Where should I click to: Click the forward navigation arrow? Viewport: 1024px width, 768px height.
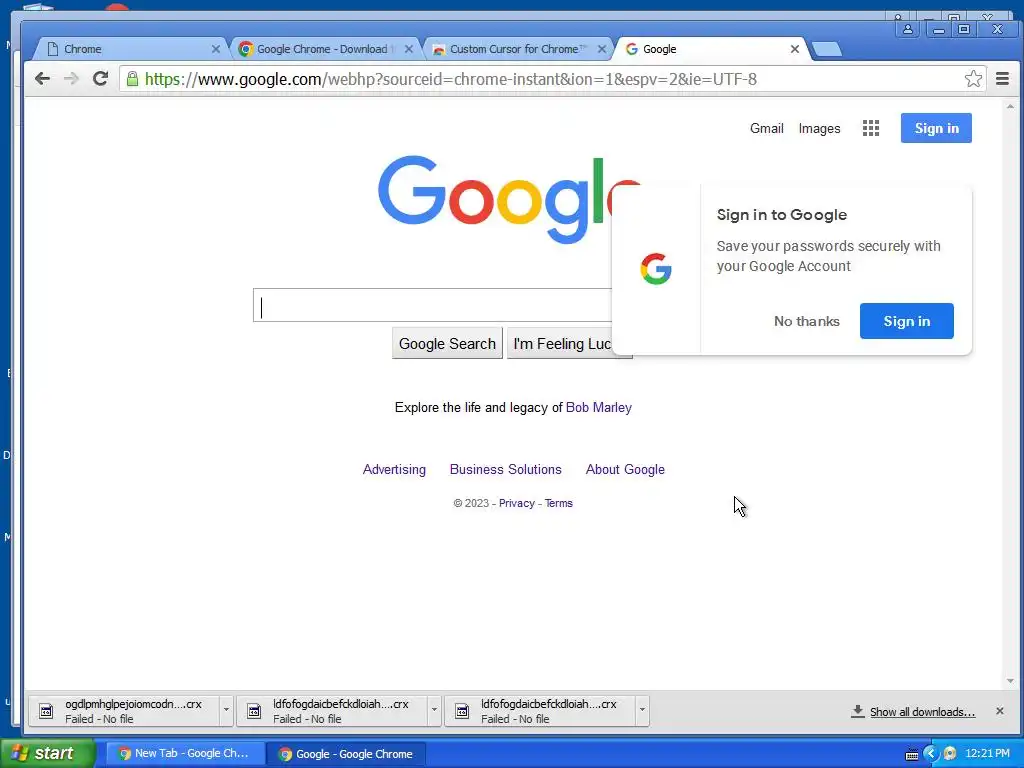click(x=71, y=79)
